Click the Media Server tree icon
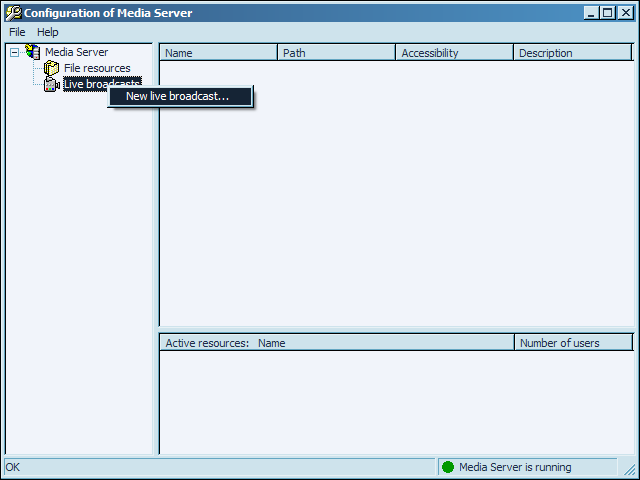The width and height of the screenshot is (640, 480). point(33,52)
